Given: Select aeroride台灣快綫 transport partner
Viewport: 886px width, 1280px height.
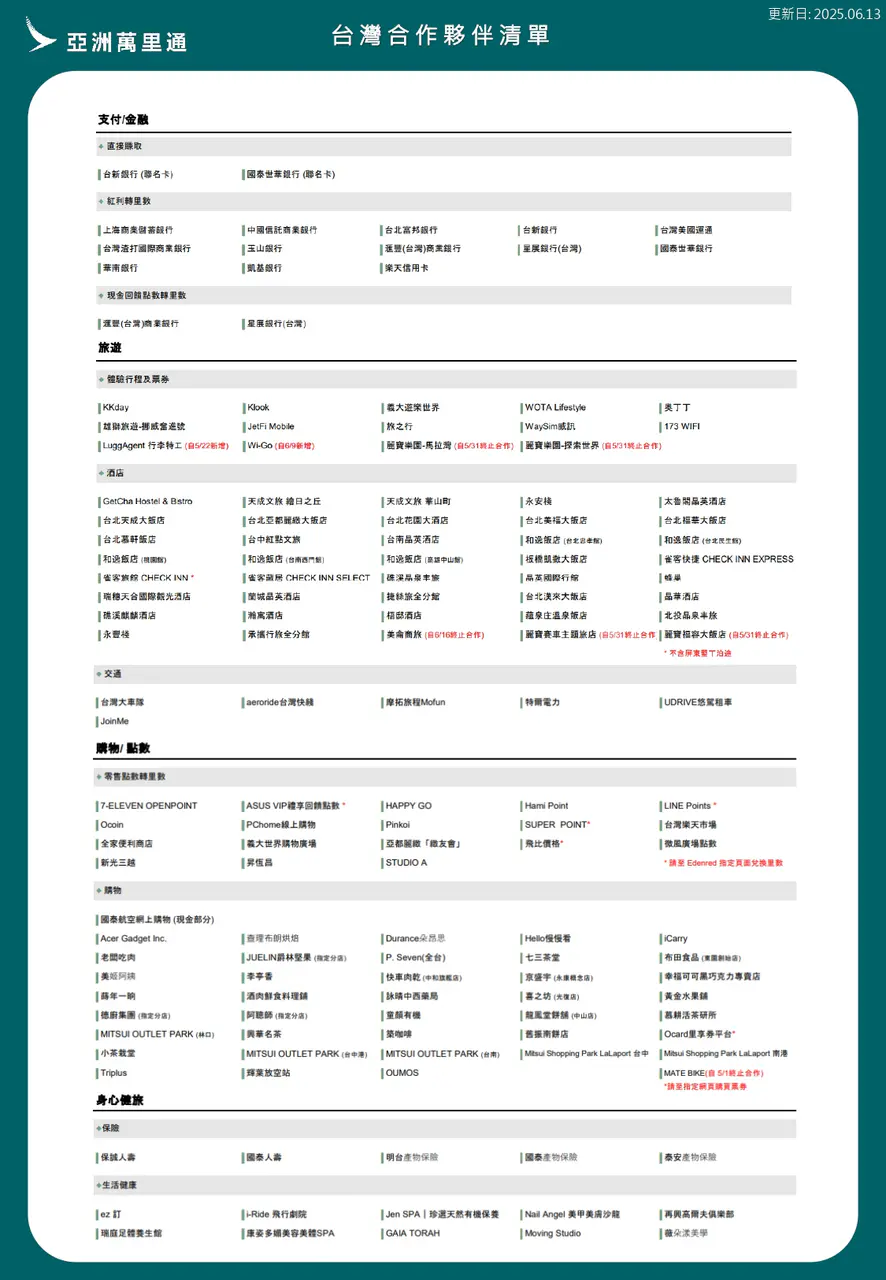Looking at the screenshot, I should click(x=281, y=703).
